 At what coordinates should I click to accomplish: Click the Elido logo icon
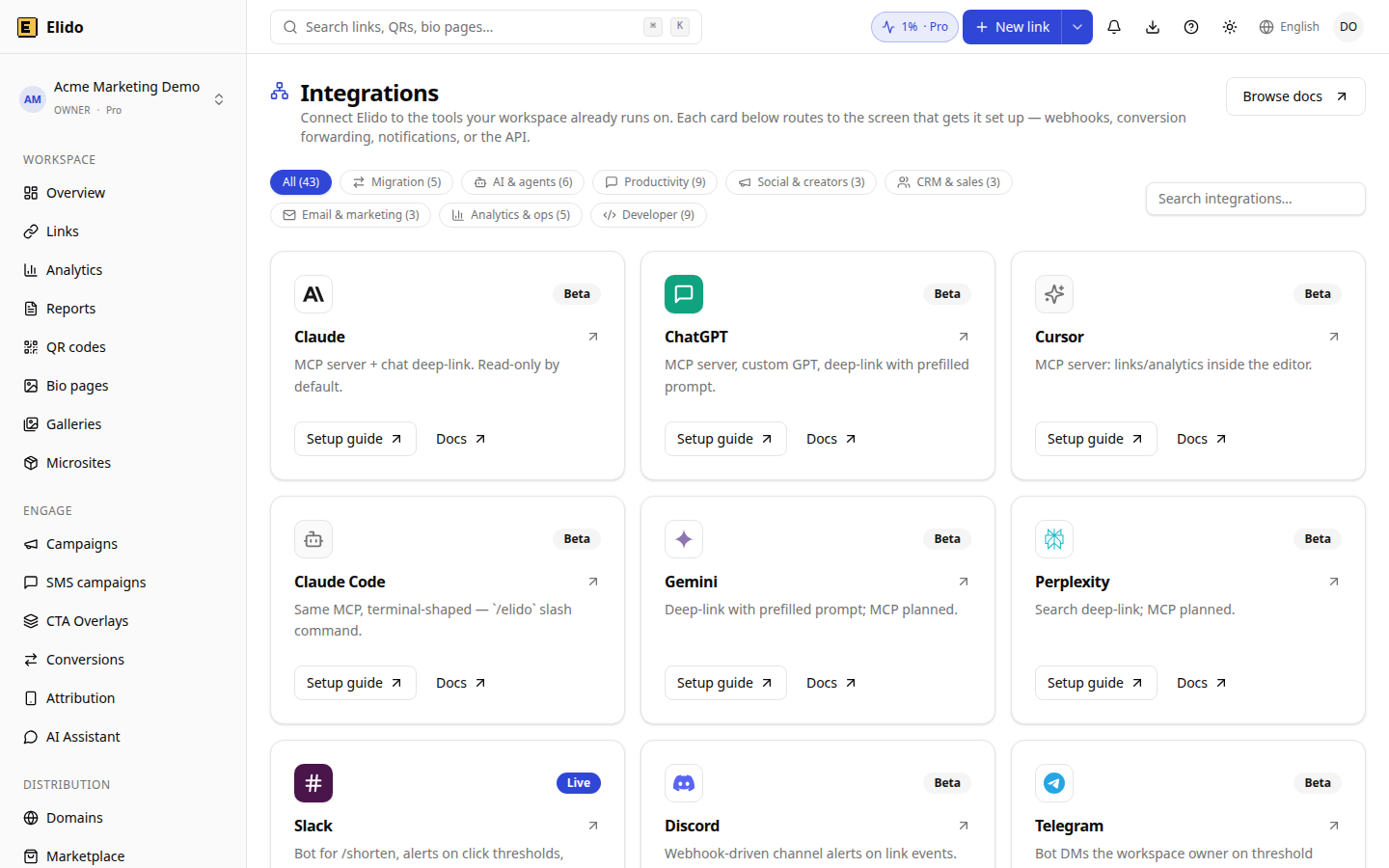coord(27,27)
